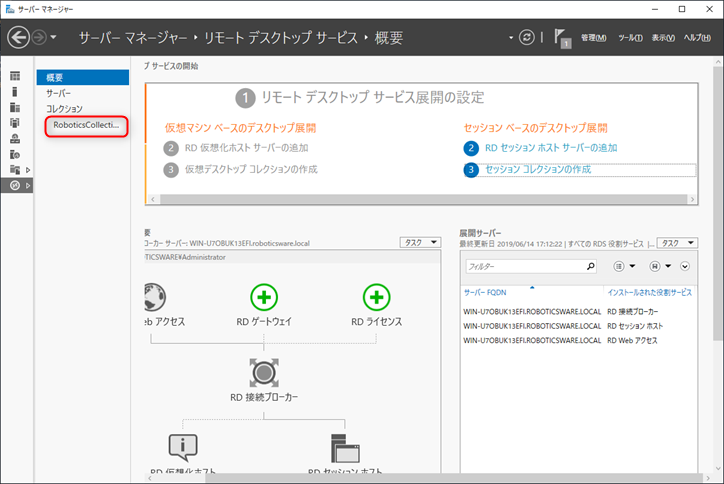Expand the filter options chevron button
Screen dimensions: 724x484
pyautogui.click(x=685, y=267)
